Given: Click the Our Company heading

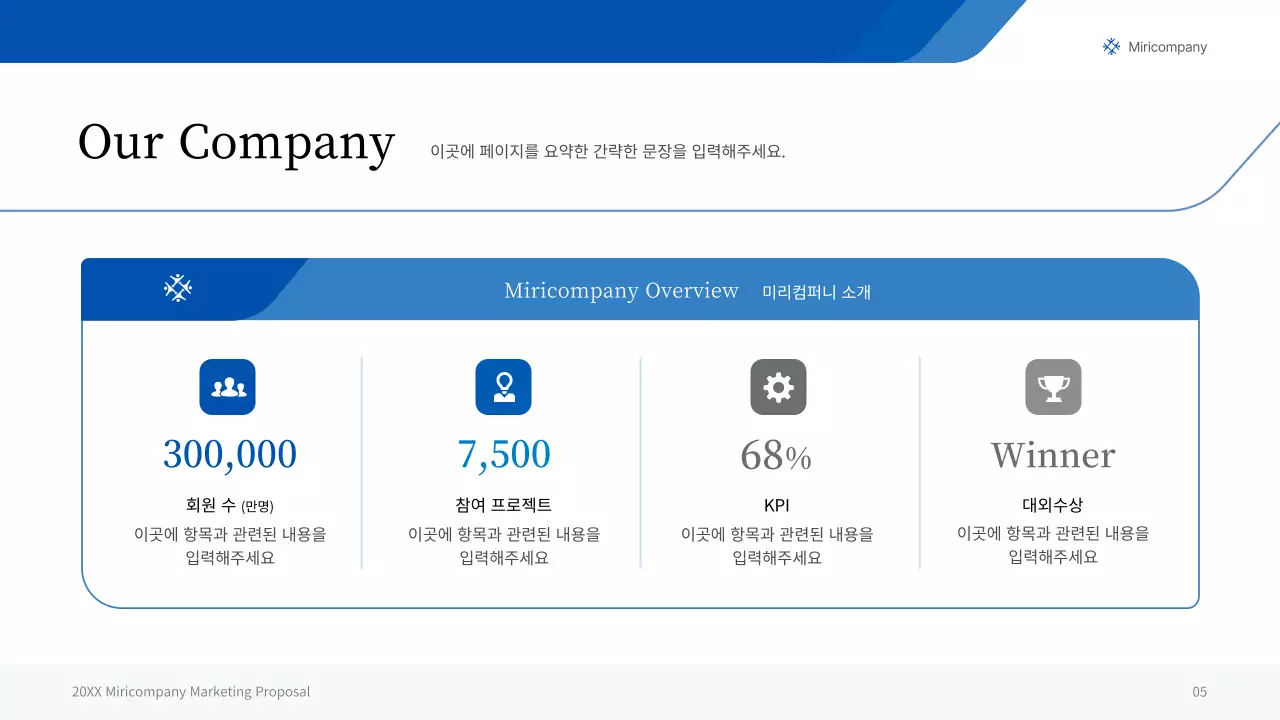Looking at the screenshot, I should [x=236, y=142].
